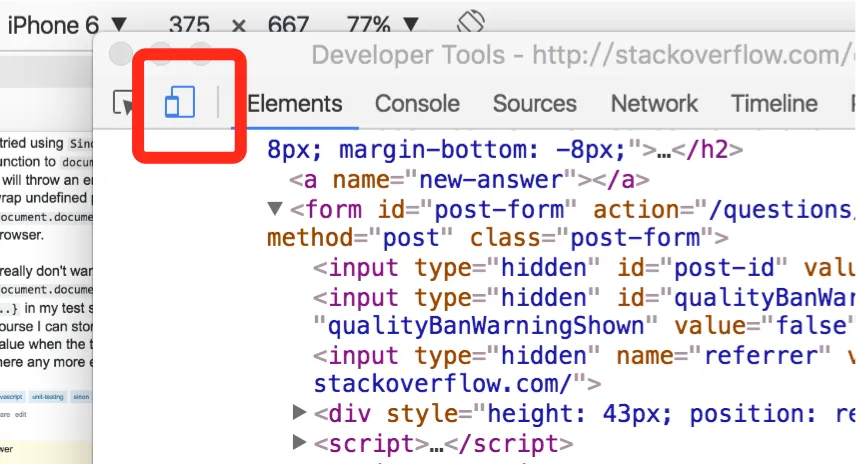Select the method post class post-form line
The height and width of the screenshot is (464, 856).
[x=497, y=237]
